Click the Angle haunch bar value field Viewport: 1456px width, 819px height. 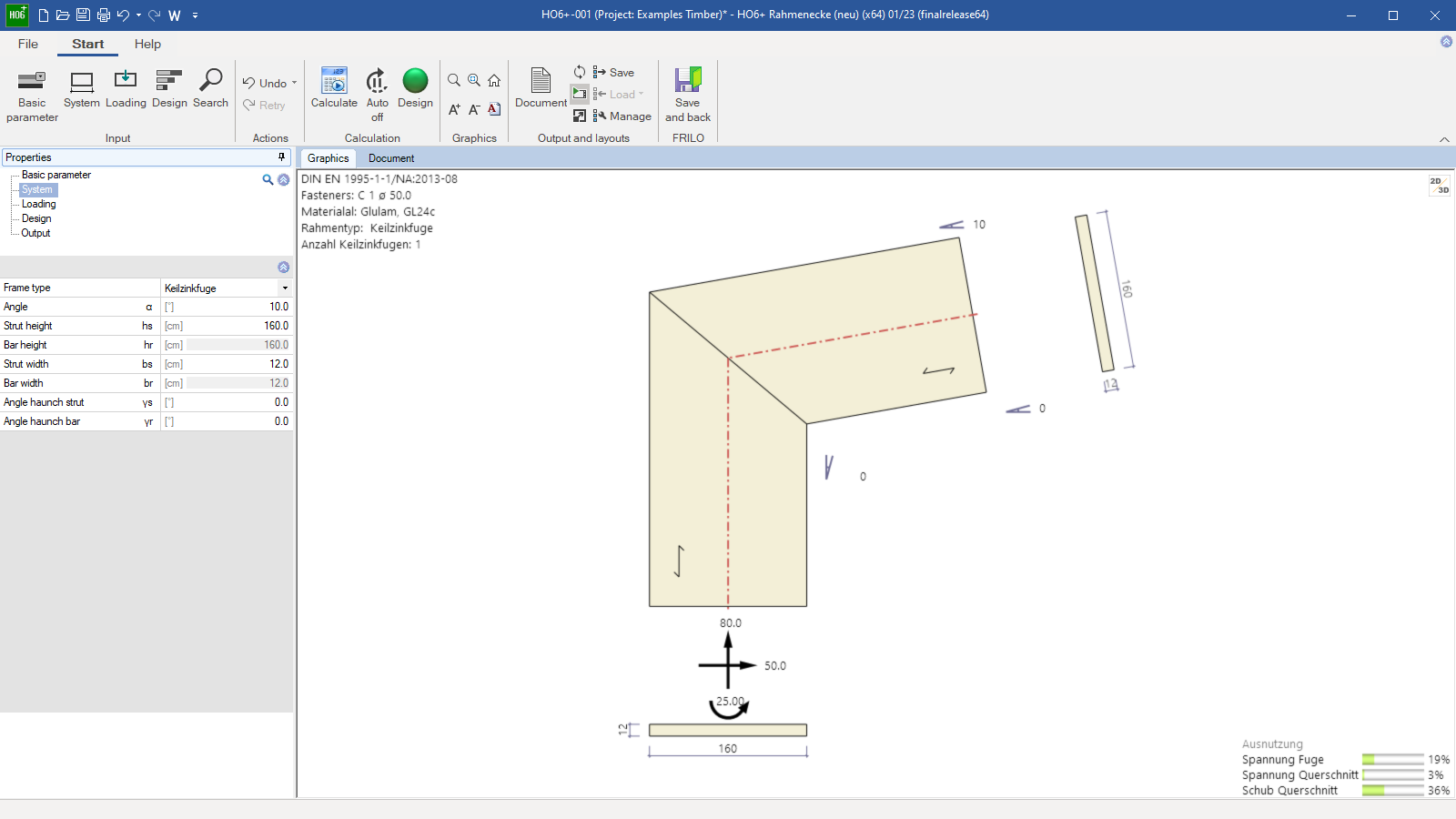tap(238, 421)
